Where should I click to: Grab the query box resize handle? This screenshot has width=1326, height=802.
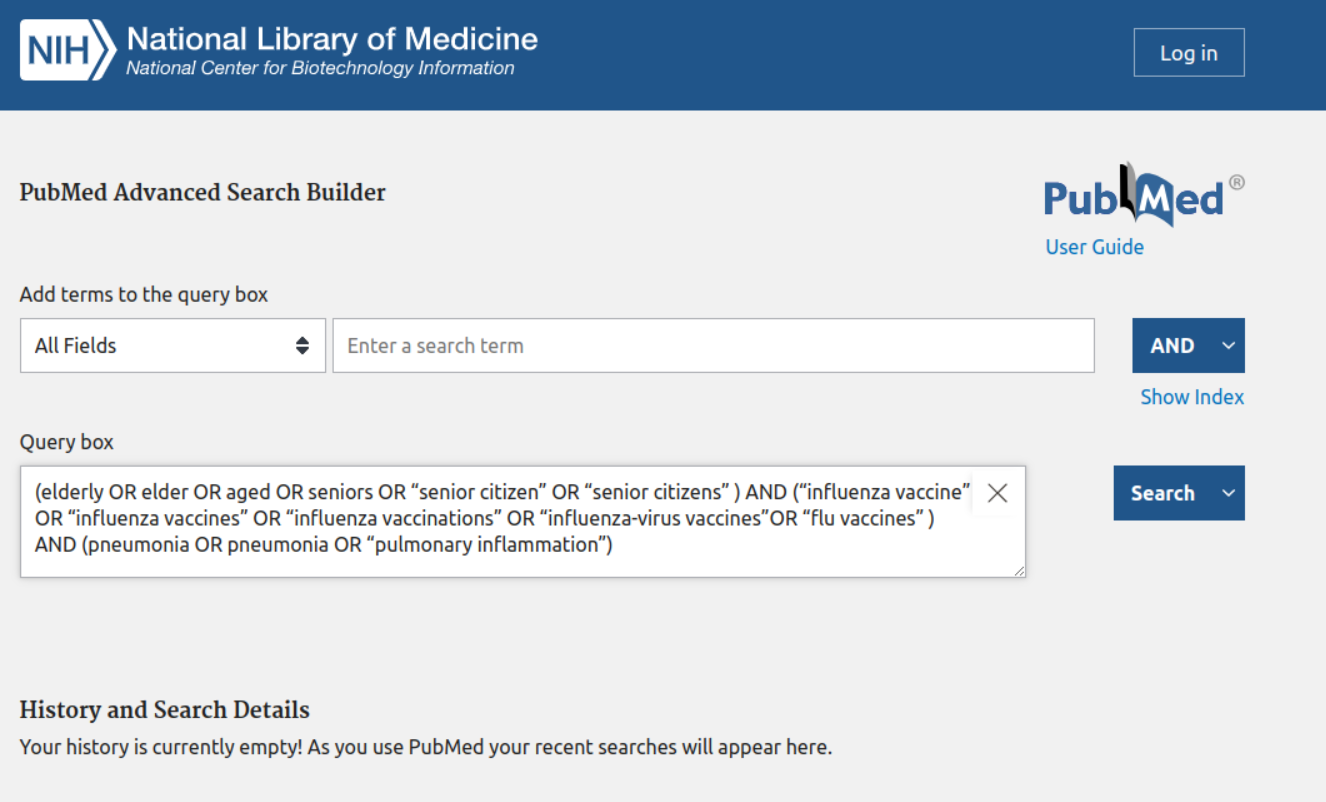coord(1018,570)
